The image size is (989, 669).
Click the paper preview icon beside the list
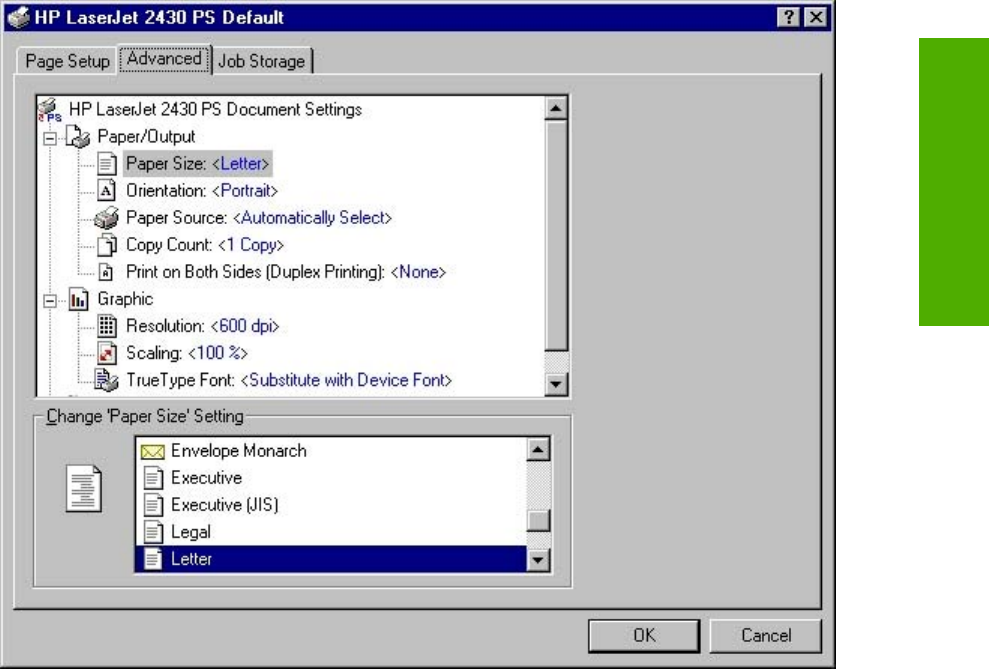tap(84, 488)
